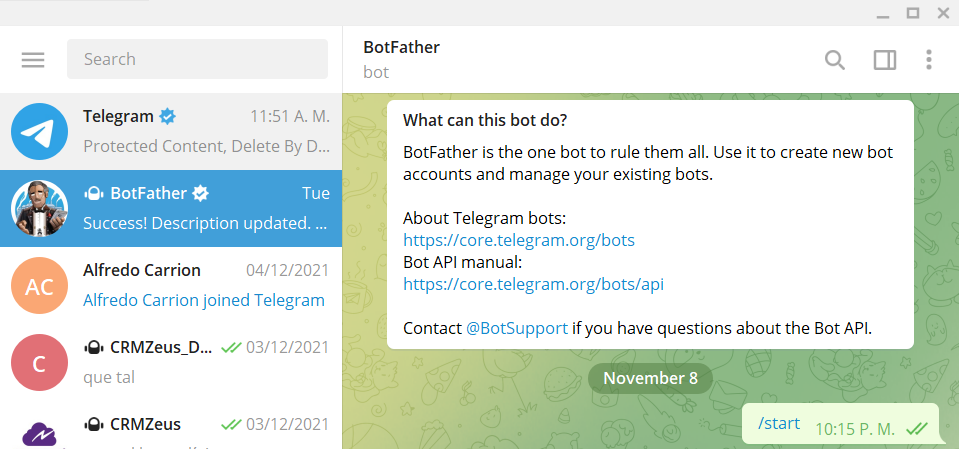The width and height of the screenshot is (959, 449).
Task: Toggle the right sidebar panel icon
Action: (x=884, y=60)
